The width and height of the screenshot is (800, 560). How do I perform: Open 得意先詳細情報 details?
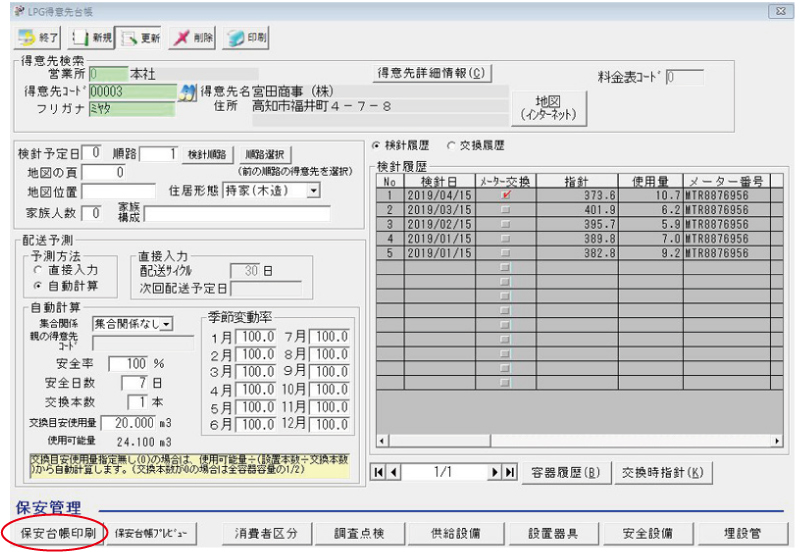tap(432, 73)
